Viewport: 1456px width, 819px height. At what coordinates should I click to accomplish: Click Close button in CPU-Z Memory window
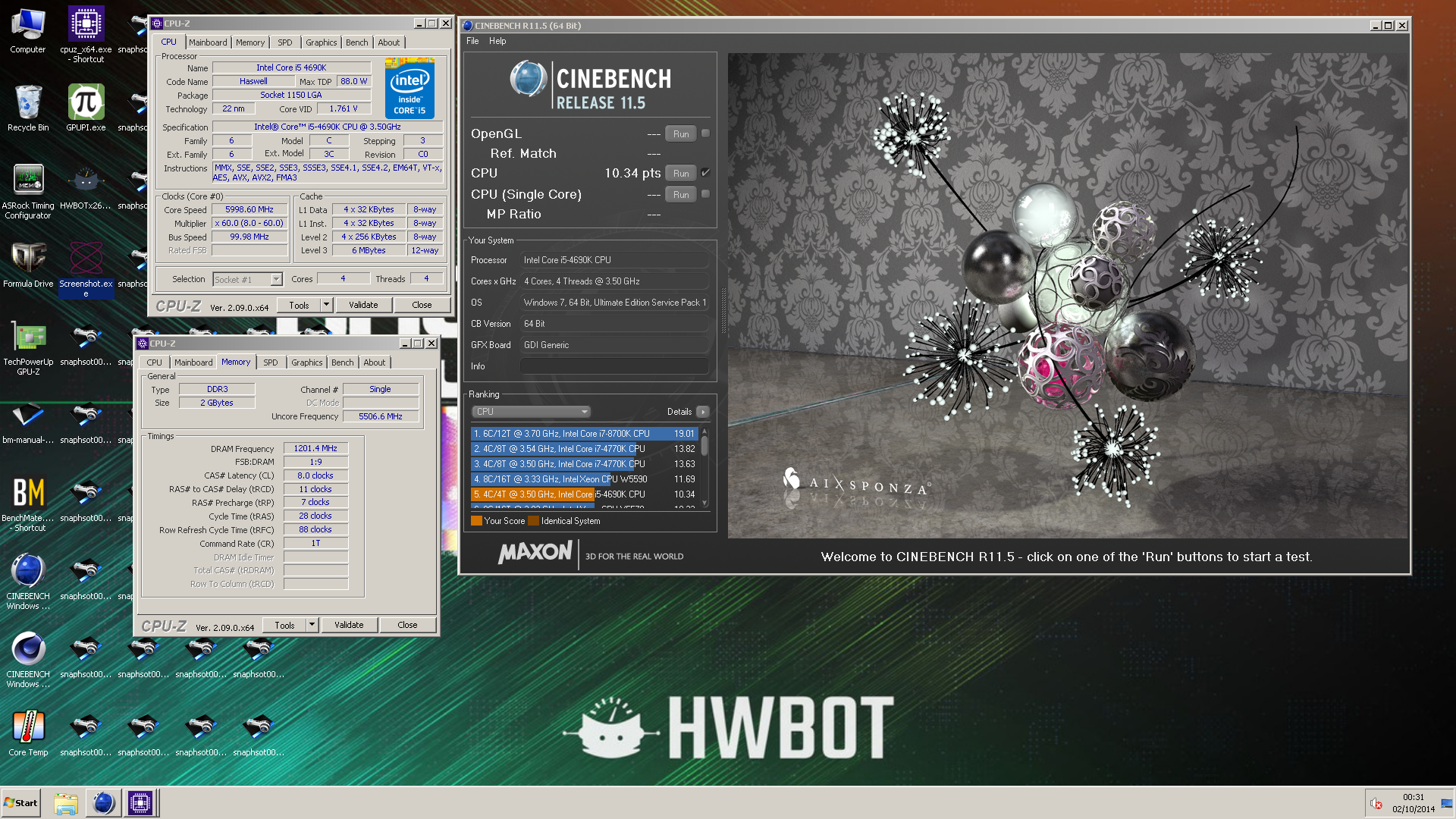coord(408,625)
